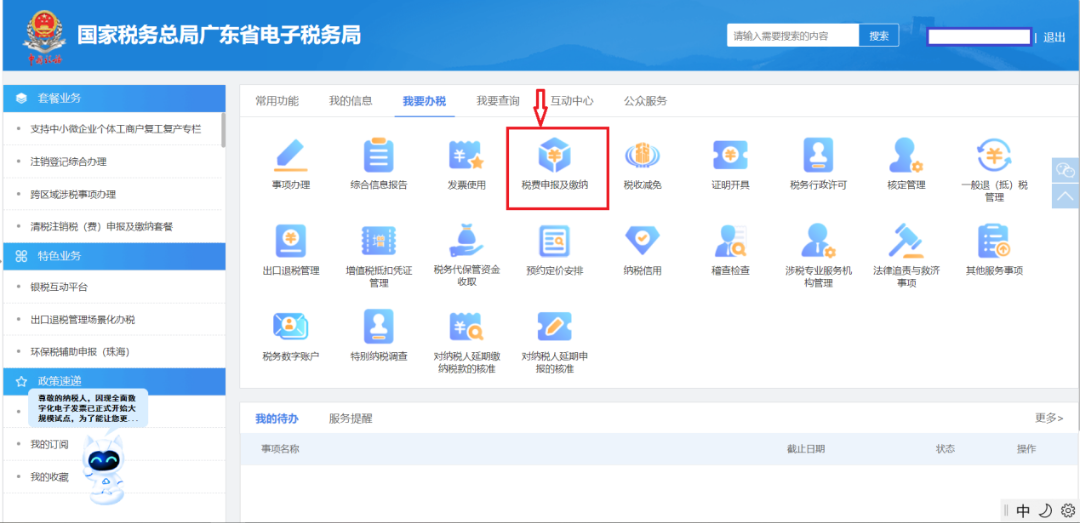
Task: Open the 核定管理 icon
Action: coord(906,155)
